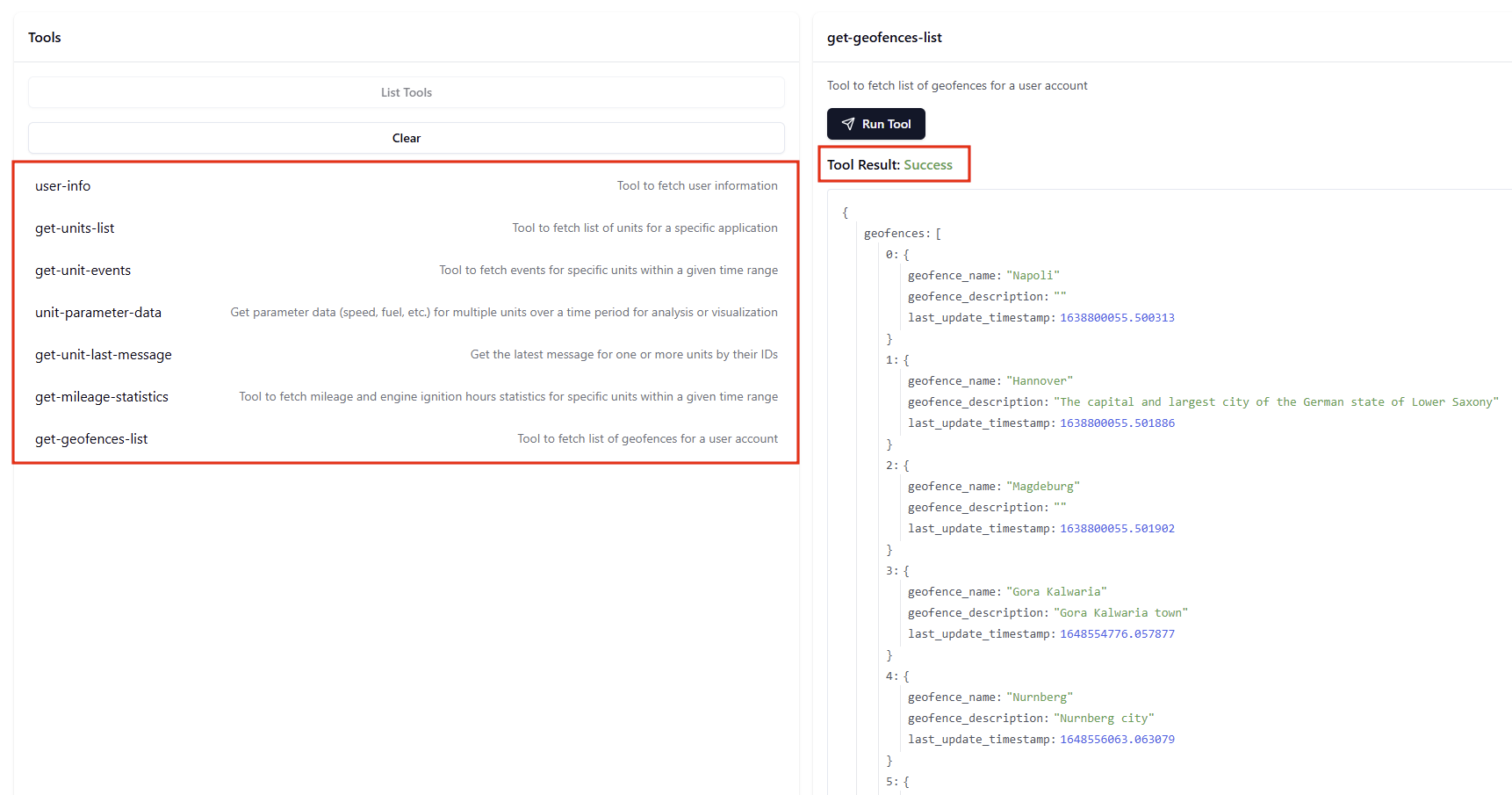Select the get-units-list tool
Image resolution: width=1512 pixels, height=795 pixels.
tap(406, 228)
